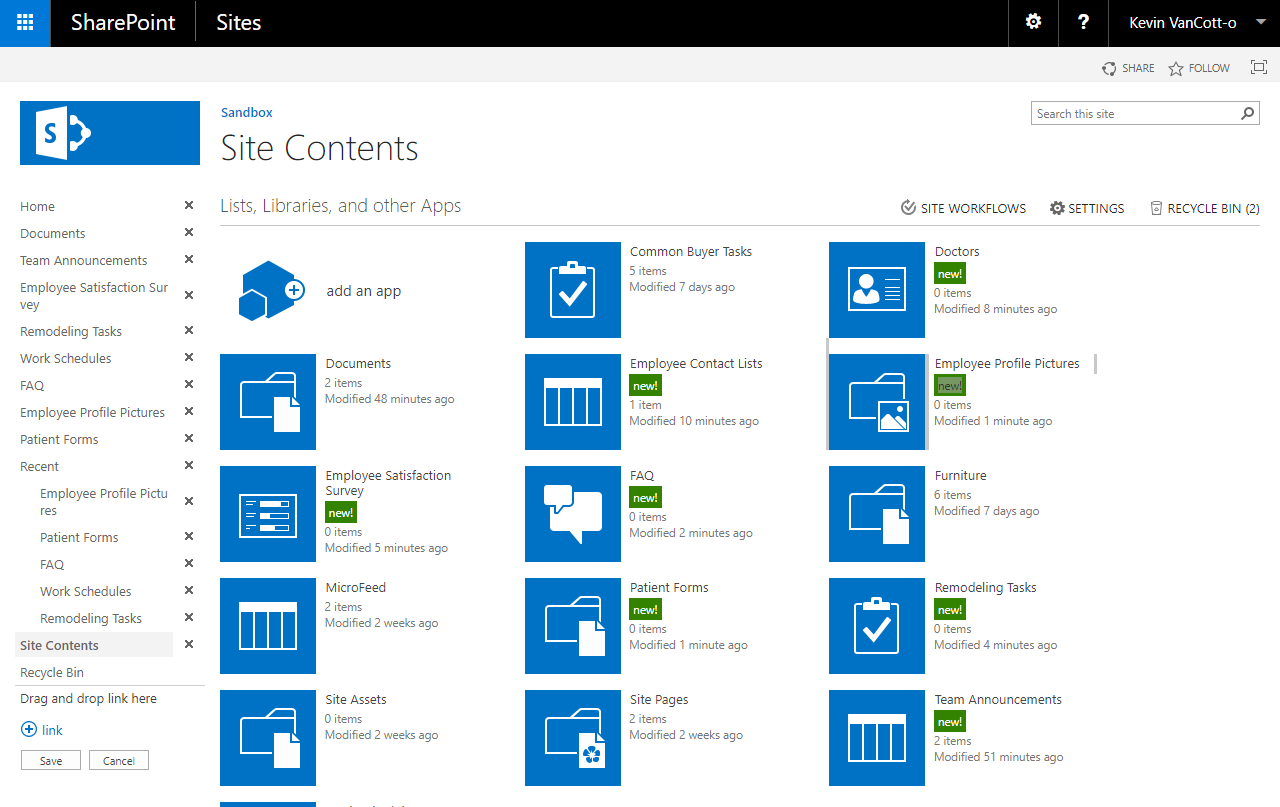1280x807 pixels.
Task: Click FAQ under Recent in navigation
Action: [x=52, y=564]
